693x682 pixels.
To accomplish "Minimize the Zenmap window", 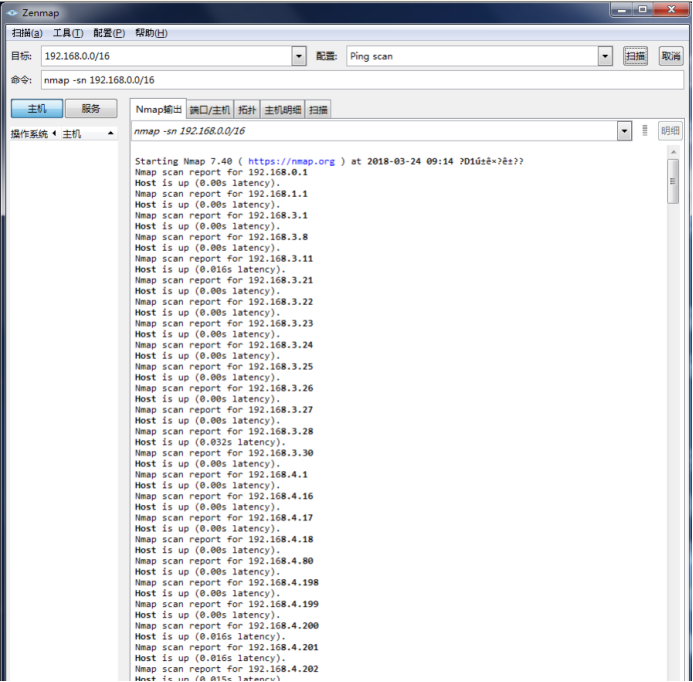I will point(622,9).
